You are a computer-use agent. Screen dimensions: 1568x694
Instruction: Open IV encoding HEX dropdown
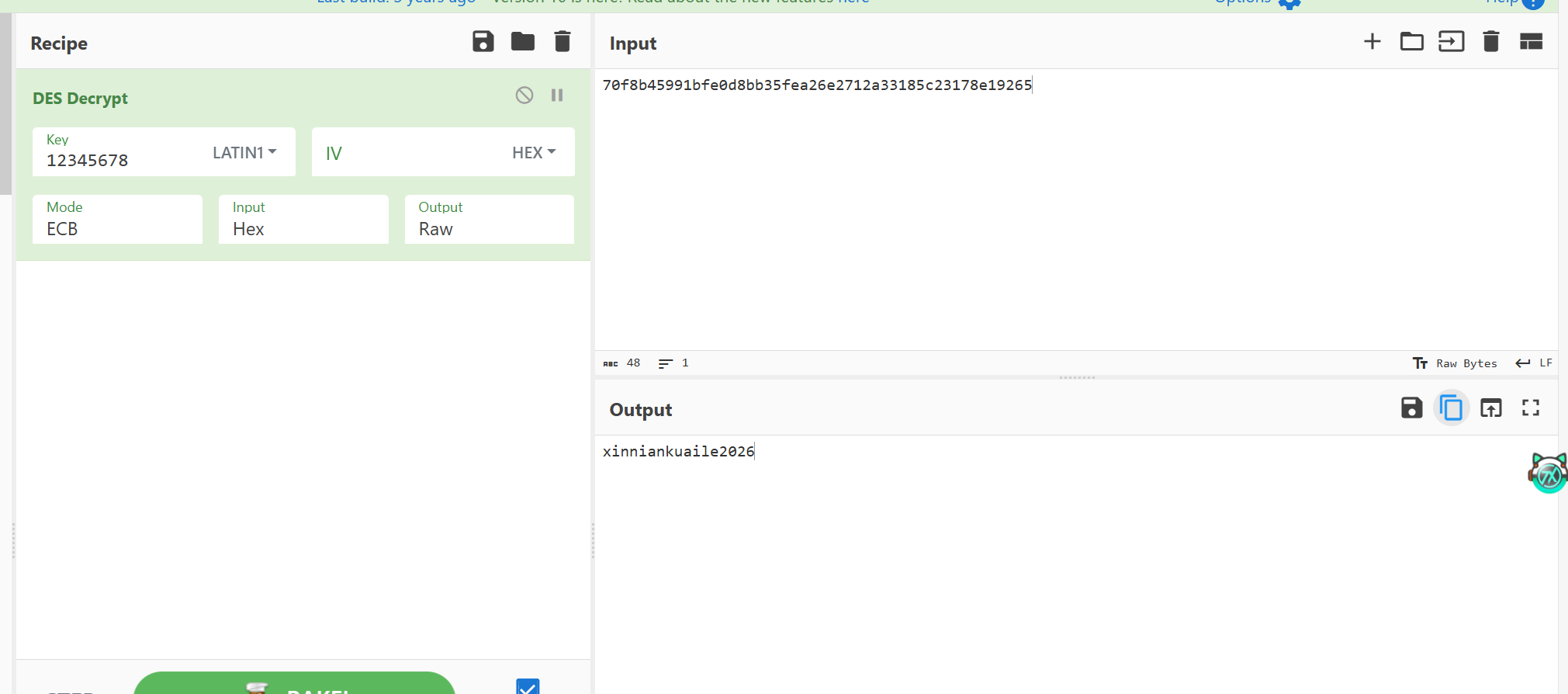534,153
